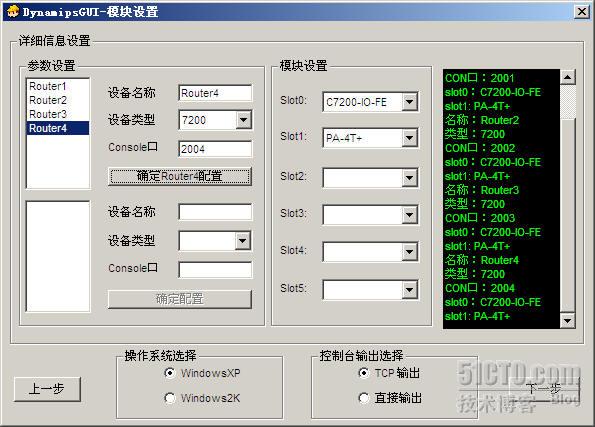Screen dimensions: 595x427
Task: Click the log line 名称：Router2
Action: 482,120
